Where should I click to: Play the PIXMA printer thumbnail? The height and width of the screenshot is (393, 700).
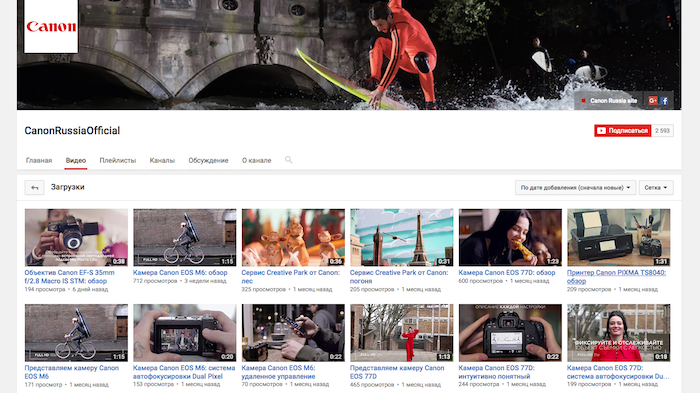pos(619,237)
